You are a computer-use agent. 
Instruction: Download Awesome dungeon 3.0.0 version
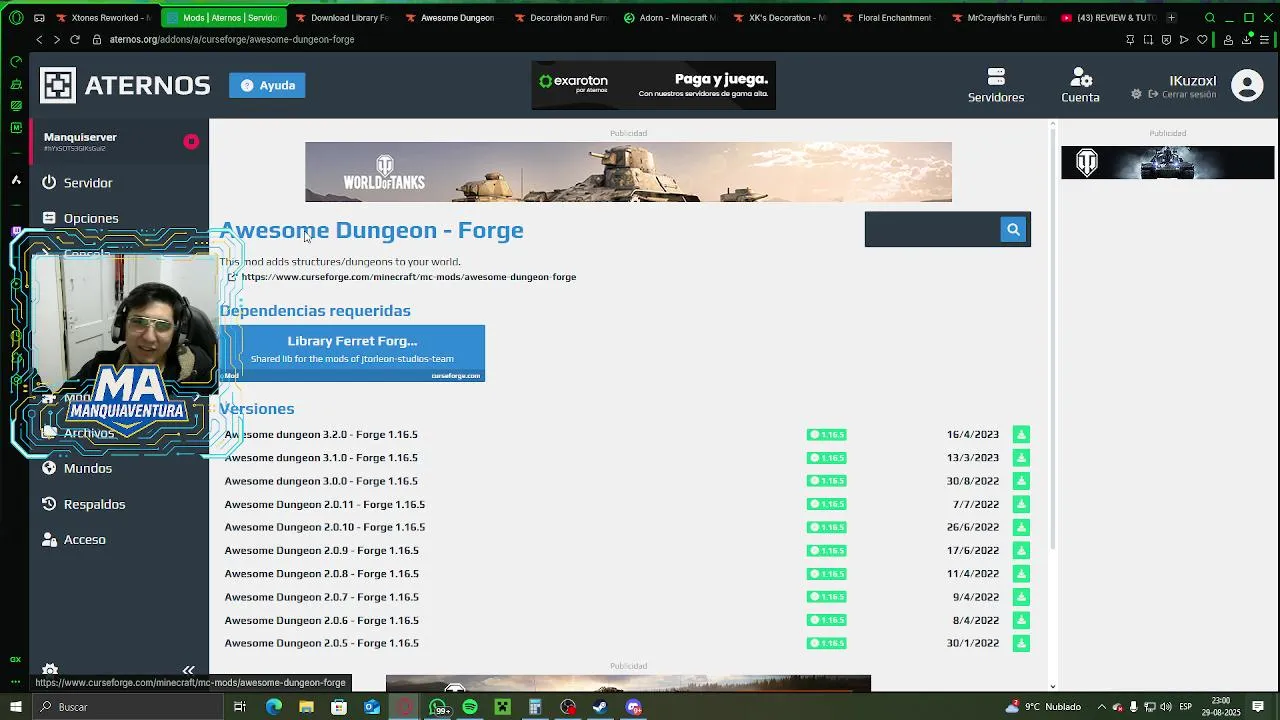1021,481
